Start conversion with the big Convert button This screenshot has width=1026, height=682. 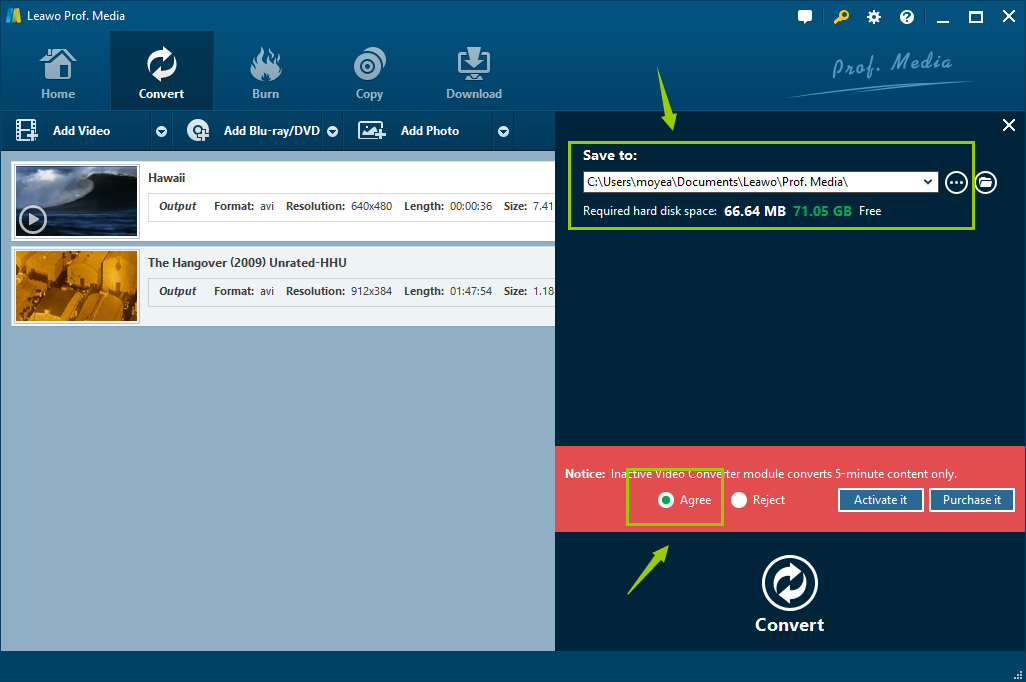[x=789, y=594]
